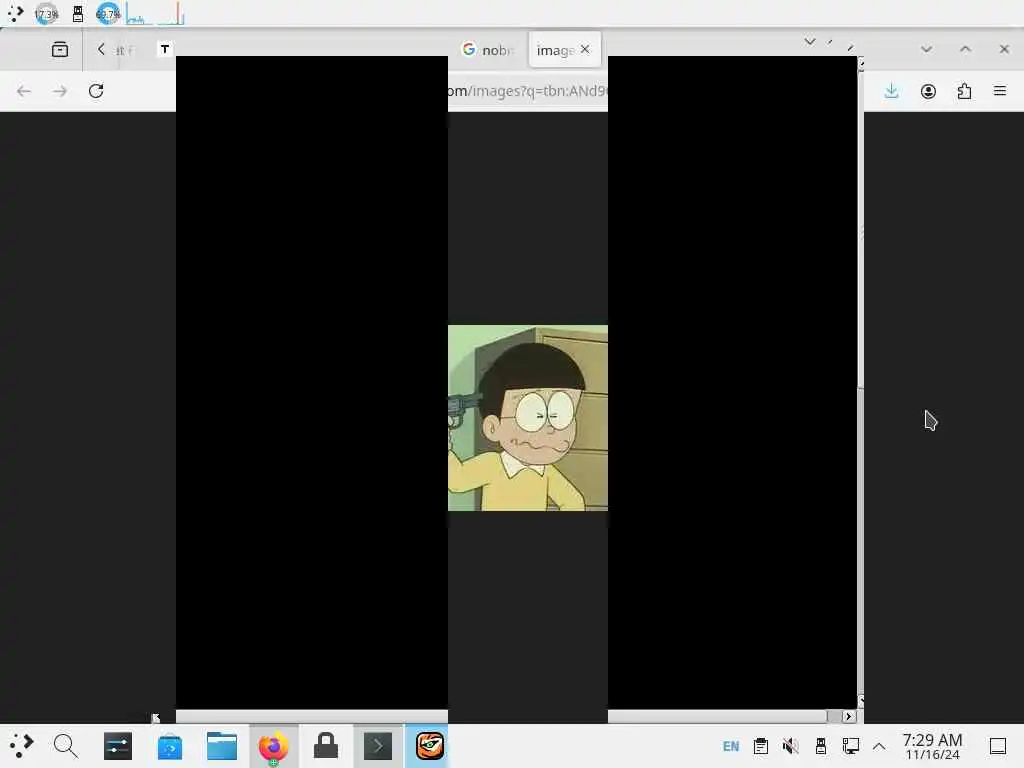Open the extensions puzzle-piece menu

click(x=964, y=91)
